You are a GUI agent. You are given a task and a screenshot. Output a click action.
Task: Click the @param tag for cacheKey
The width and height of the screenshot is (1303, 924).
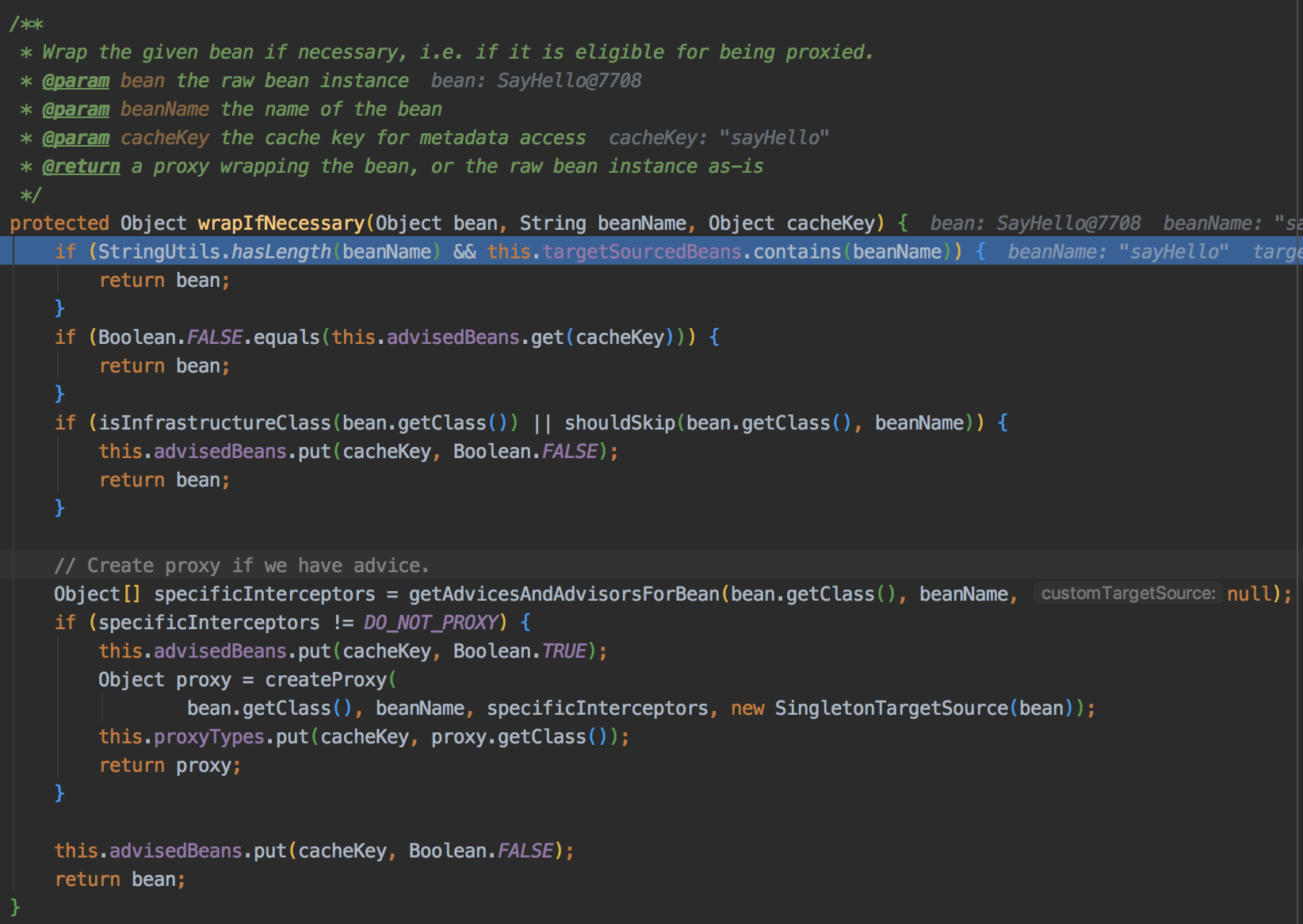[75, 138]
